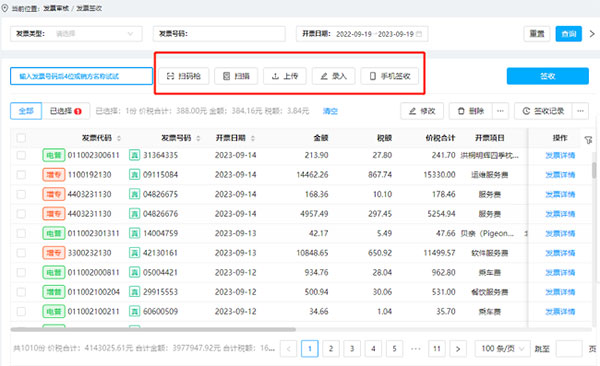600x366 pixels.
Task: Open 签收记录 sign-in records
Action: point(543,111)
